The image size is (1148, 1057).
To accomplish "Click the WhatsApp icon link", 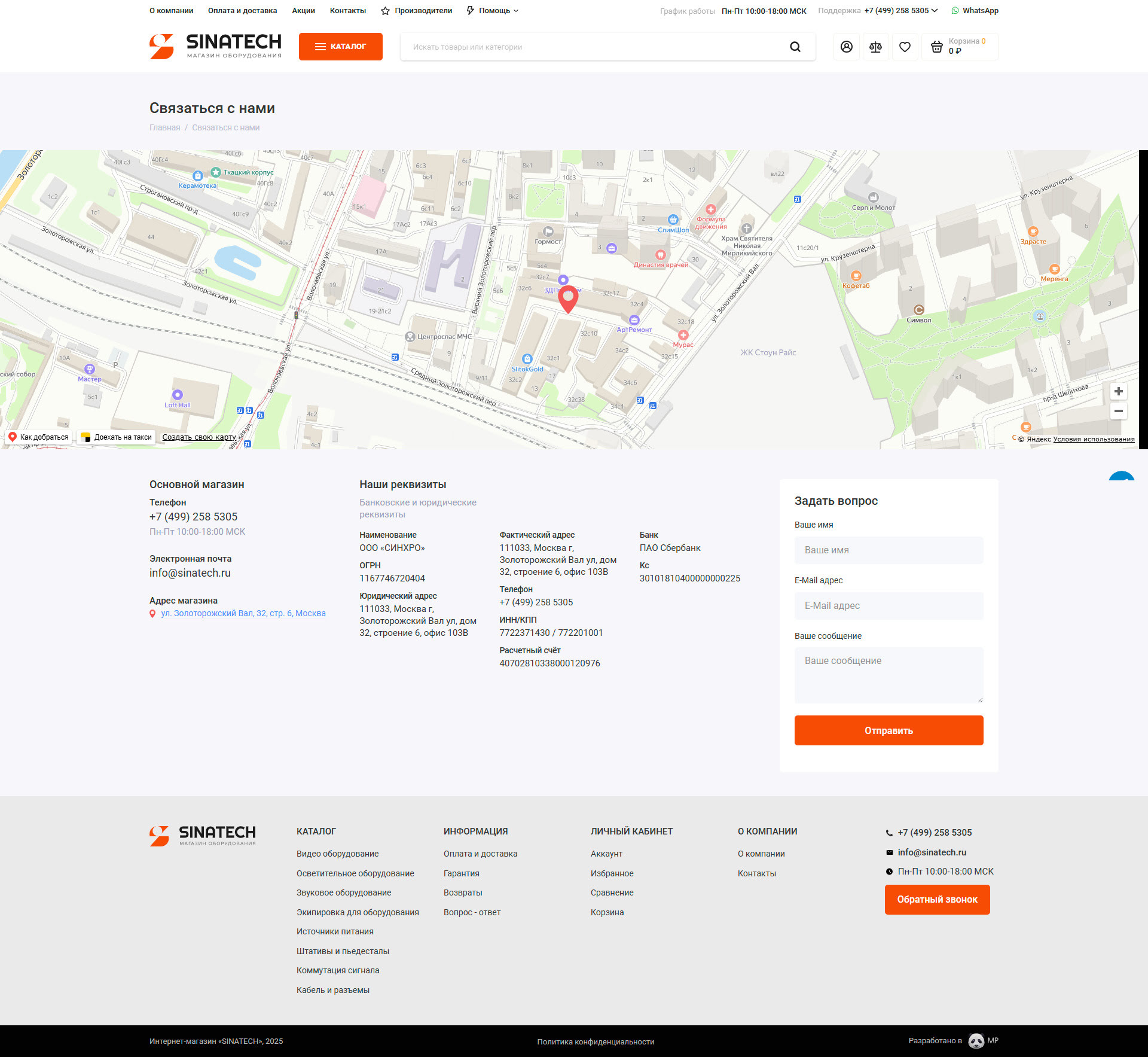I will [x=975, y=11].
